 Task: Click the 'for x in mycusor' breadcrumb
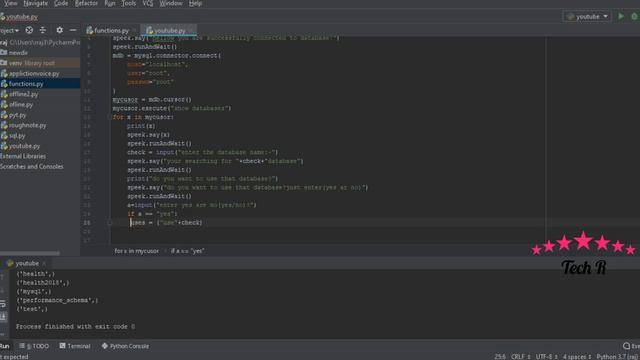136,251
